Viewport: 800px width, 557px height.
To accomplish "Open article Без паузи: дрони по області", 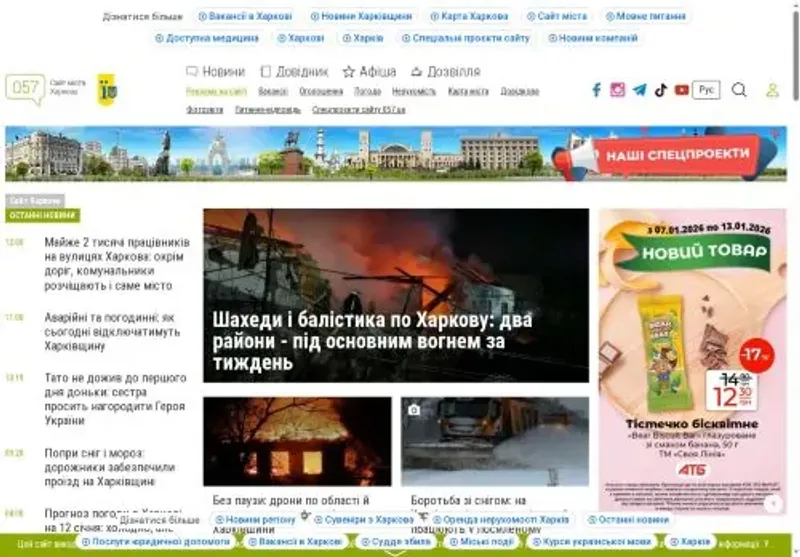I will [x=291, y=500].
